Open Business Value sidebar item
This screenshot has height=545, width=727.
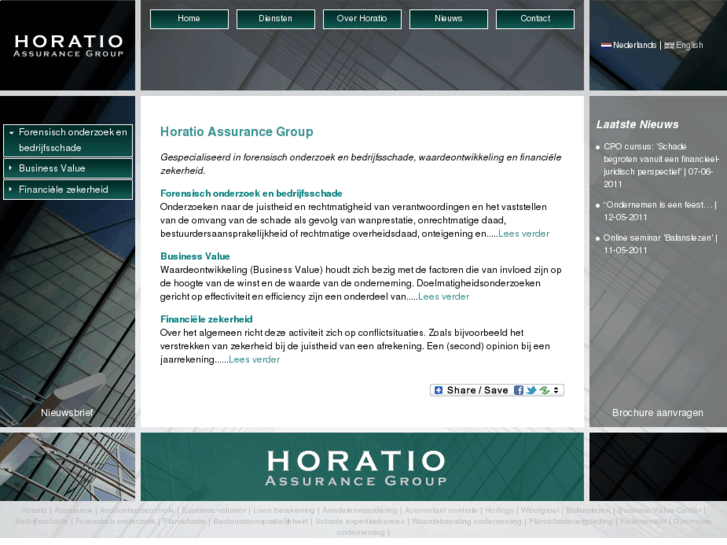[68, 168]
